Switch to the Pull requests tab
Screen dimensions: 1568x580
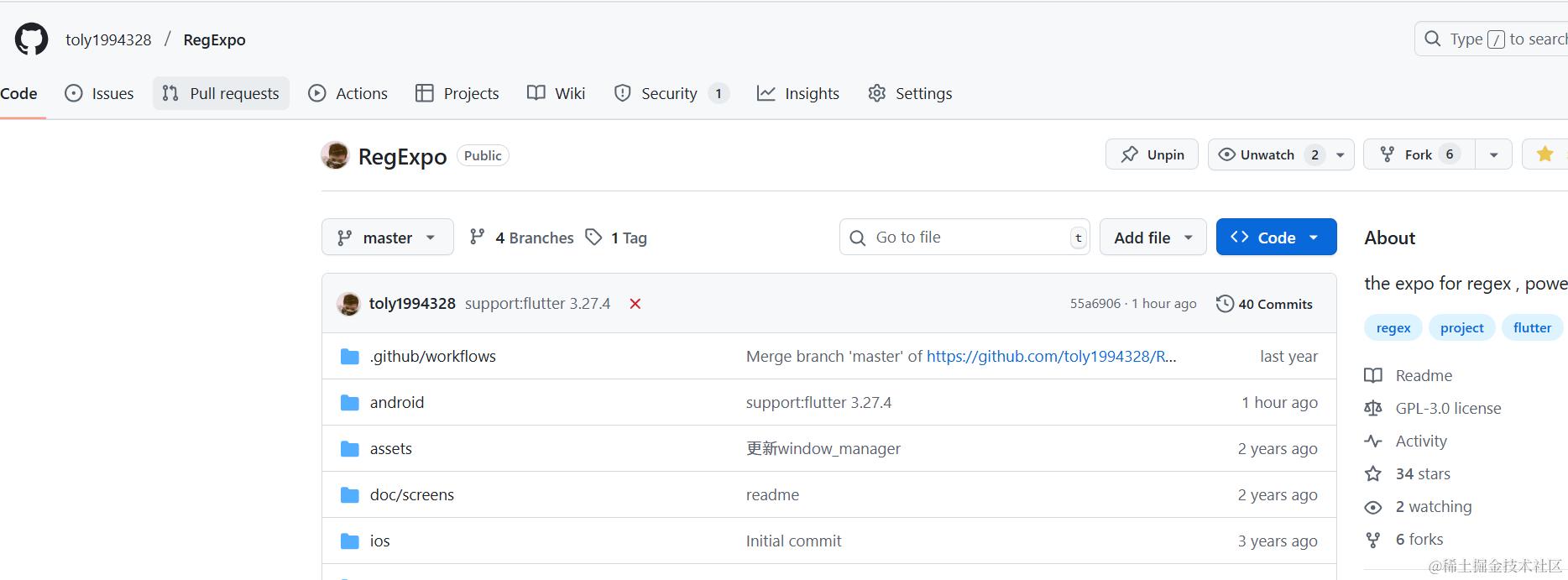[x=222, y=93]
